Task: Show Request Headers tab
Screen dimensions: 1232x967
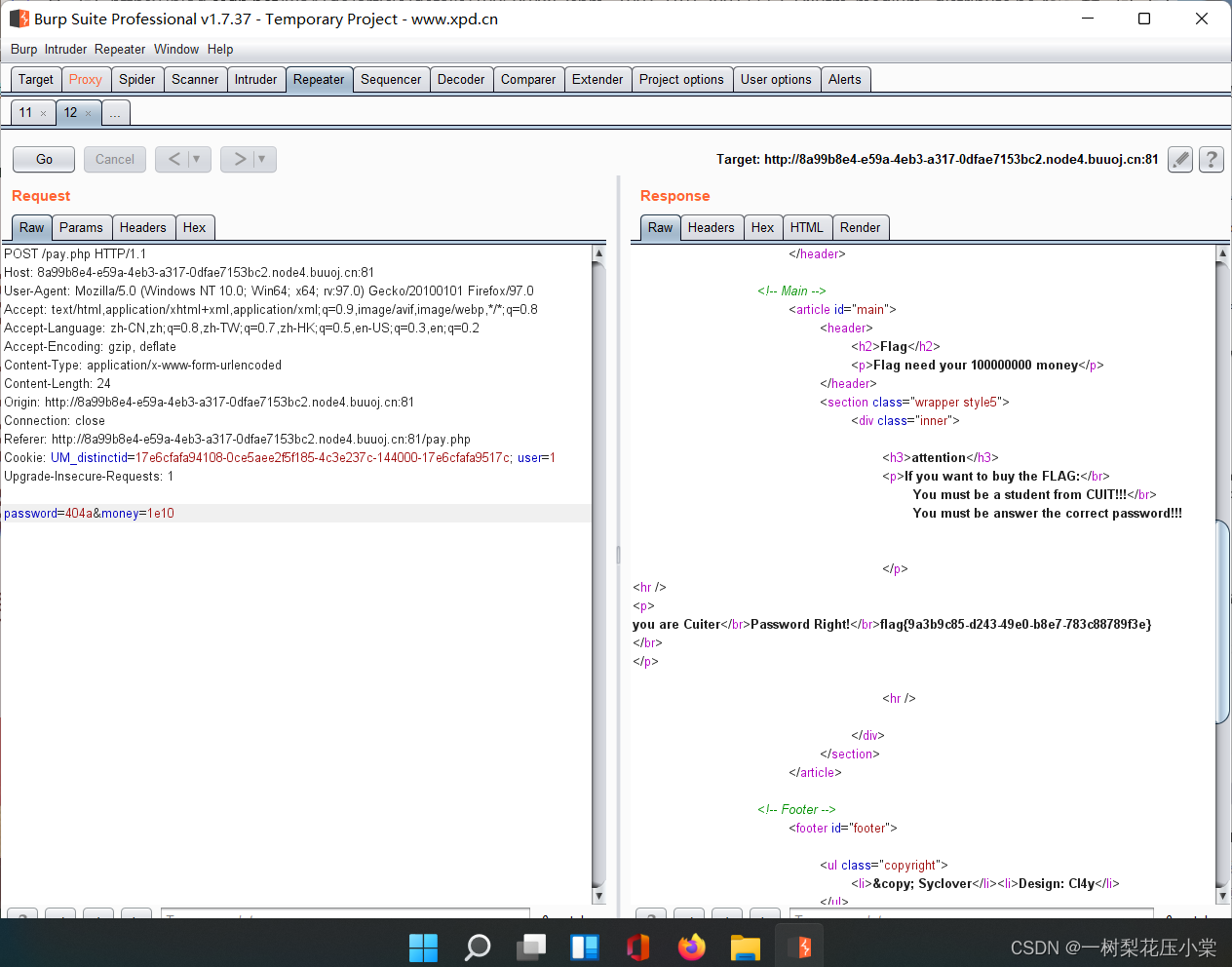Action: click(x=143, y=228)
